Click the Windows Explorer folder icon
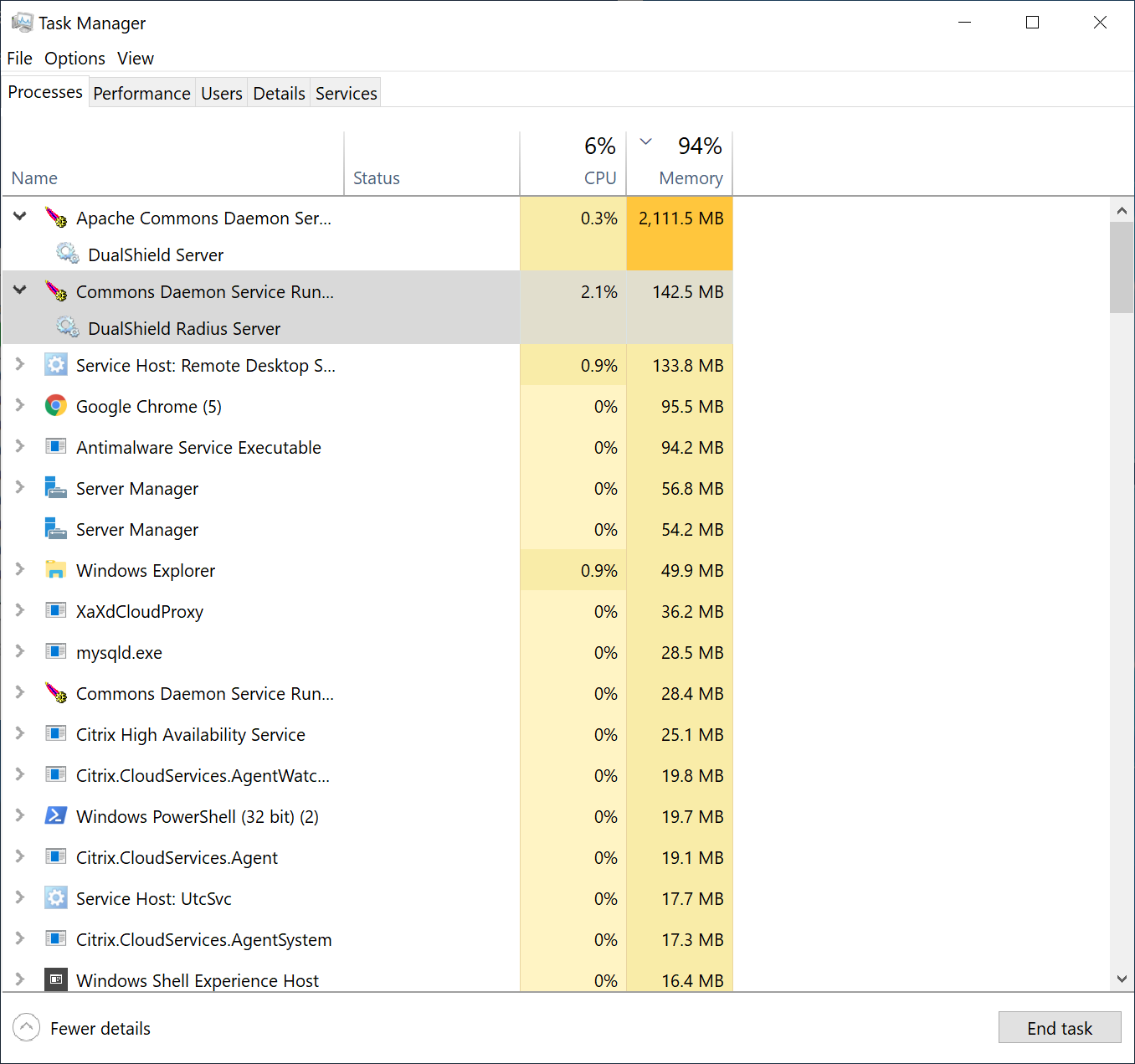This screenshot has width=1135, height=1064. pyautogui.click(x=56, y=570)
